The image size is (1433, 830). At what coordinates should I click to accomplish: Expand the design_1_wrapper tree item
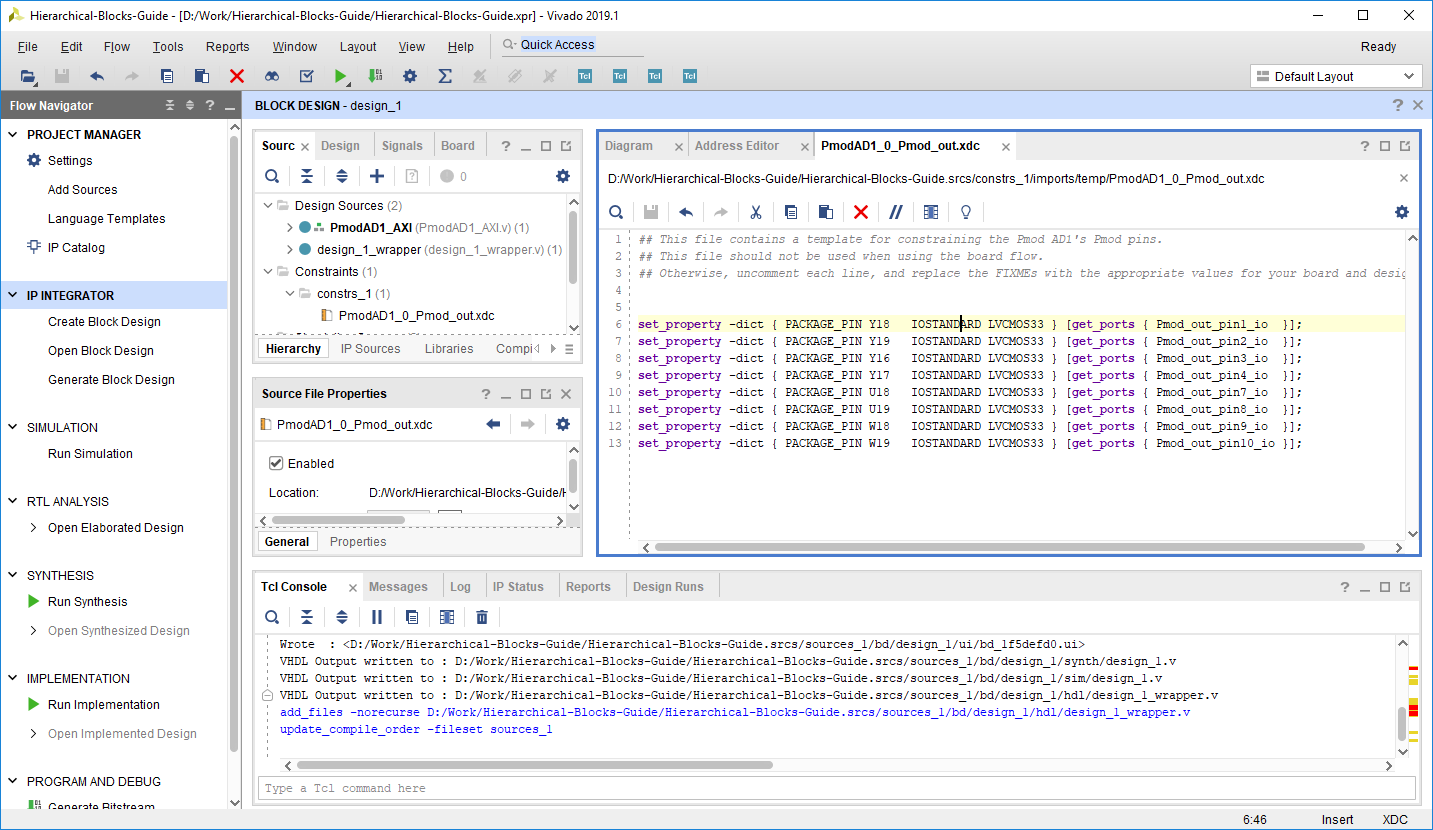290,250
